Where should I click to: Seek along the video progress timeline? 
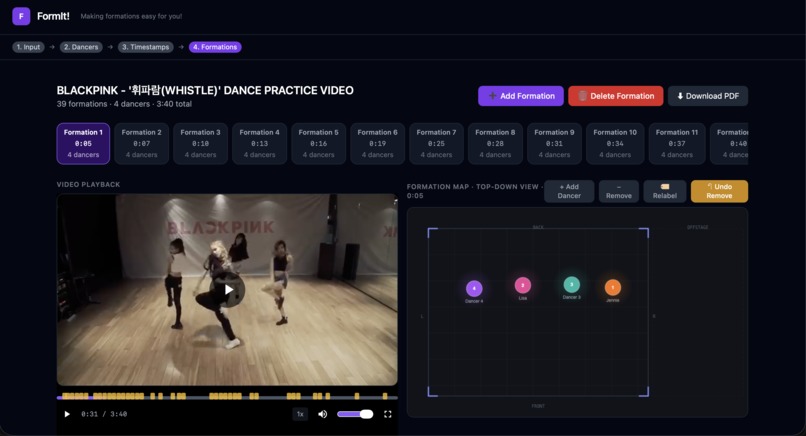227,397
